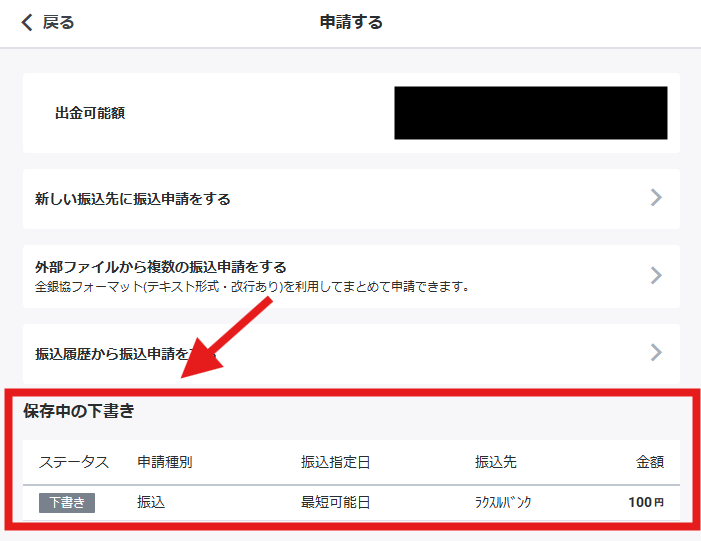The image size is (701, 541).
Task: Click the 金額 column header
Action: tap(649, 462)
